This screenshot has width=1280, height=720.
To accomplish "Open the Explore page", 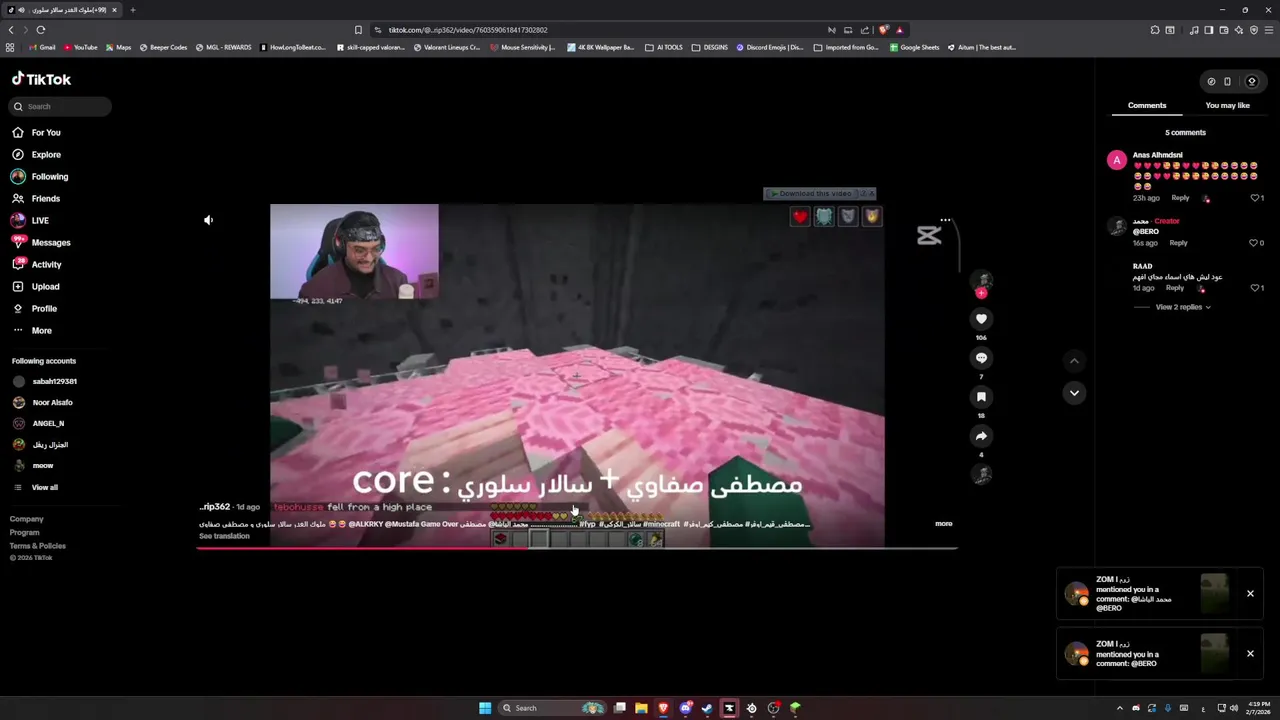I will (x=36, y=154).
